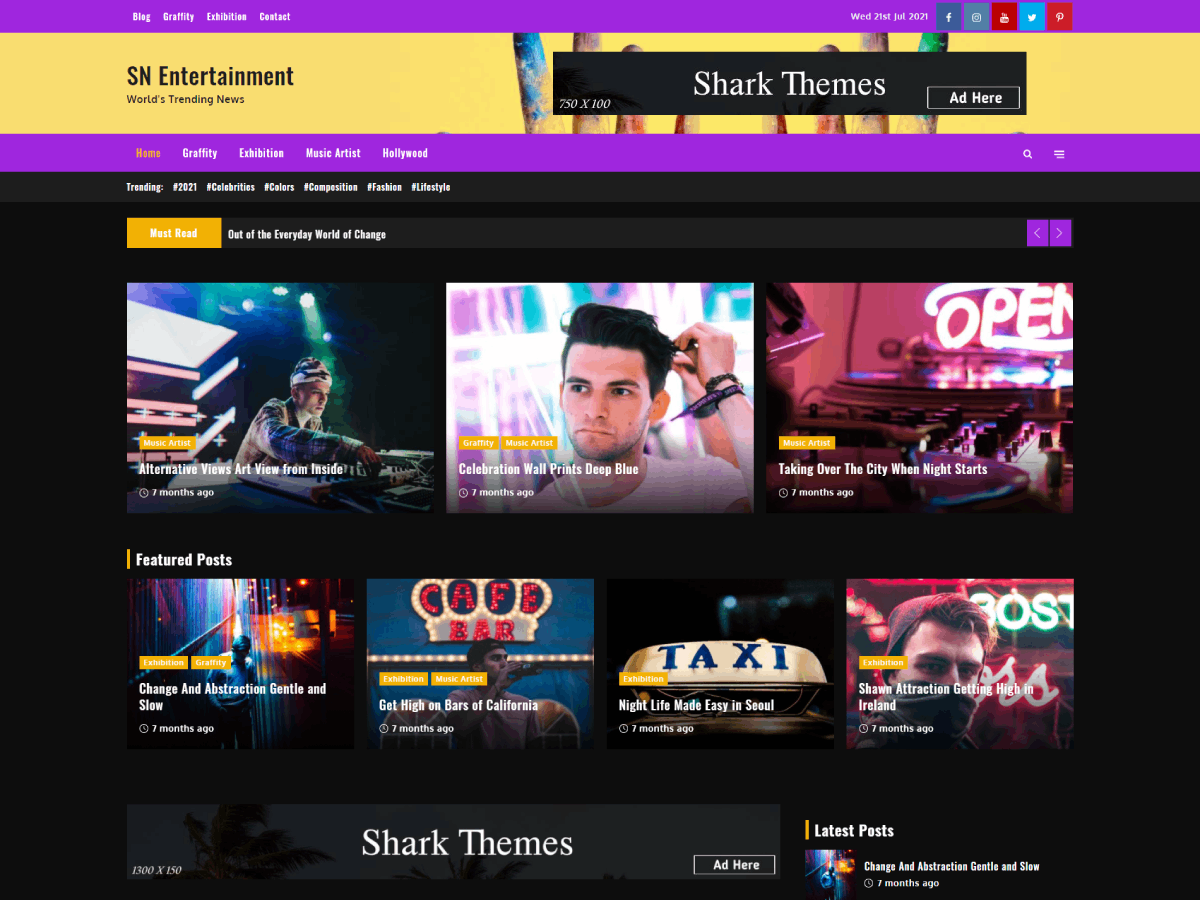
Task: Click the Ad Here button in Shark Themes banner
Action: coord(973,97)
